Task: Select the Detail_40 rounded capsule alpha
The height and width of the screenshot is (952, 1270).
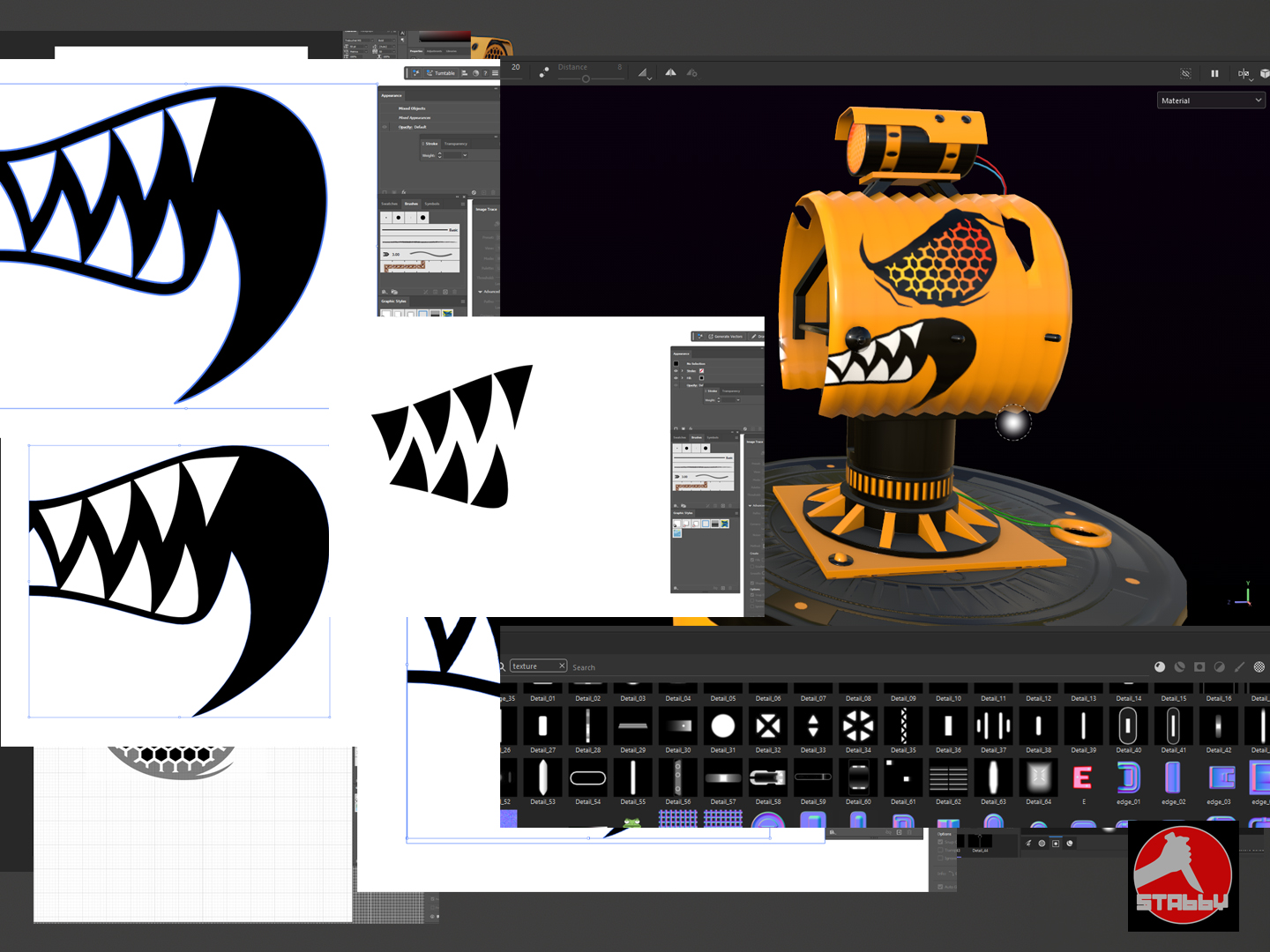Action: click(1128, 725)
